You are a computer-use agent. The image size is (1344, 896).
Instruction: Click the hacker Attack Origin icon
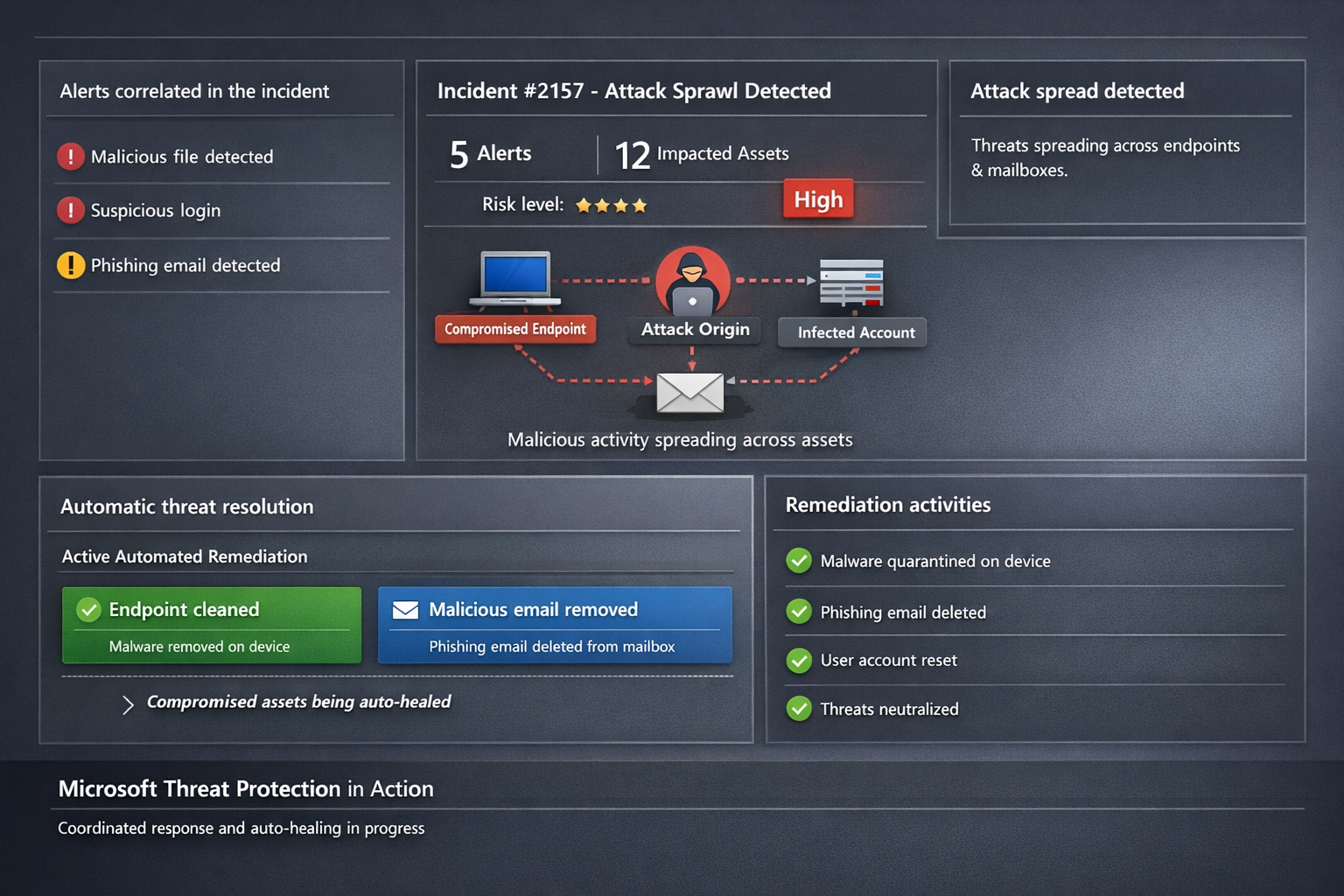[693, 281]
